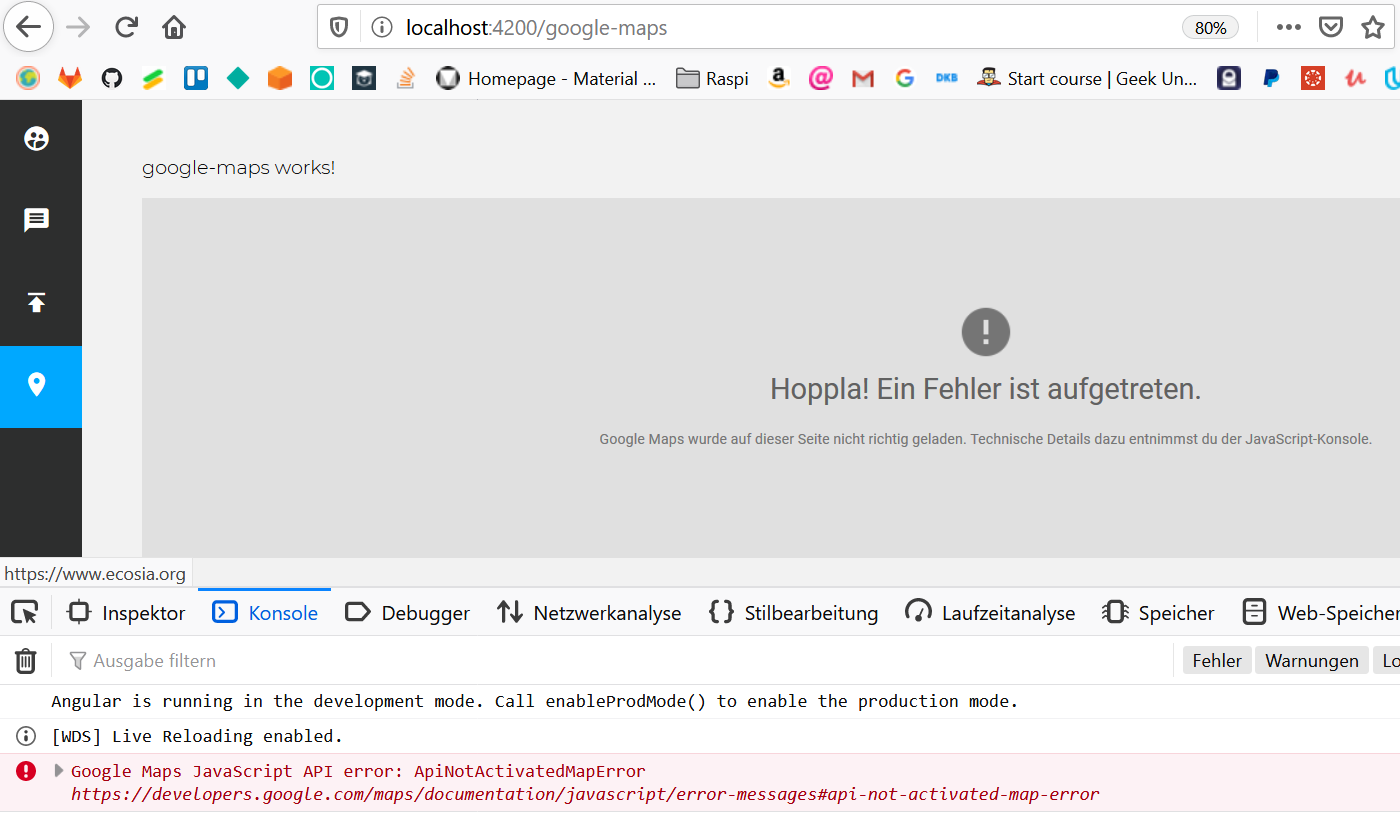Screen dimensions: 1400x815
Task: Switch to the Konsole tab
Action: (x=265, y=613)
